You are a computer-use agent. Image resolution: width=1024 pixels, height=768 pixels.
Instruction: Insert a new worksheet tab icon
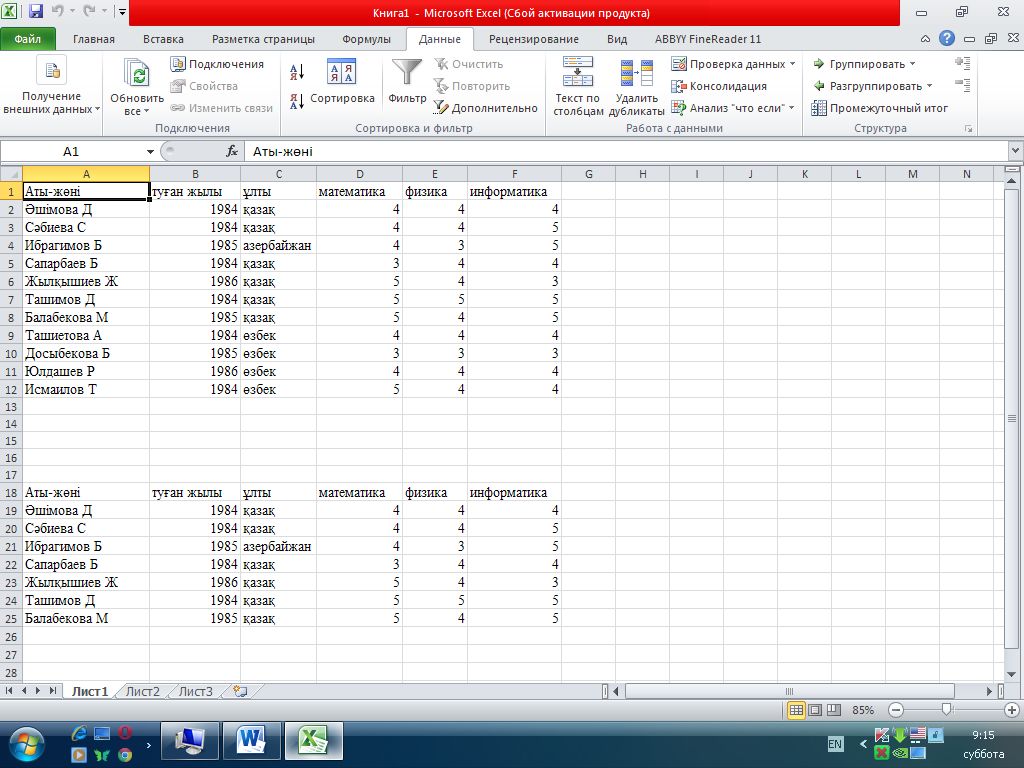(240, 691)
